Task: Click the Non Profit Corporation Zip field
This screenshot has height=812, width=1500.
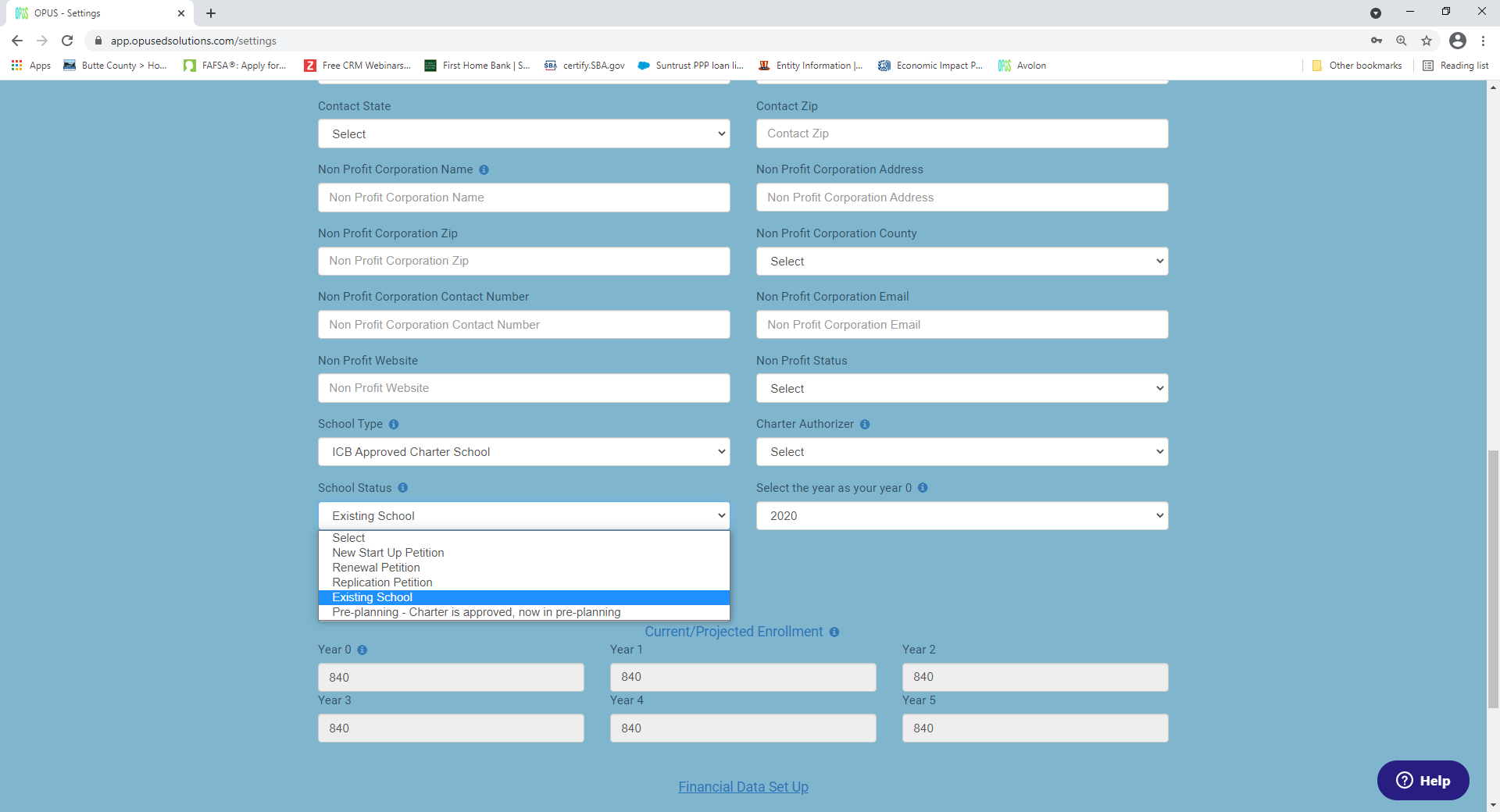Action: (524, 261)
